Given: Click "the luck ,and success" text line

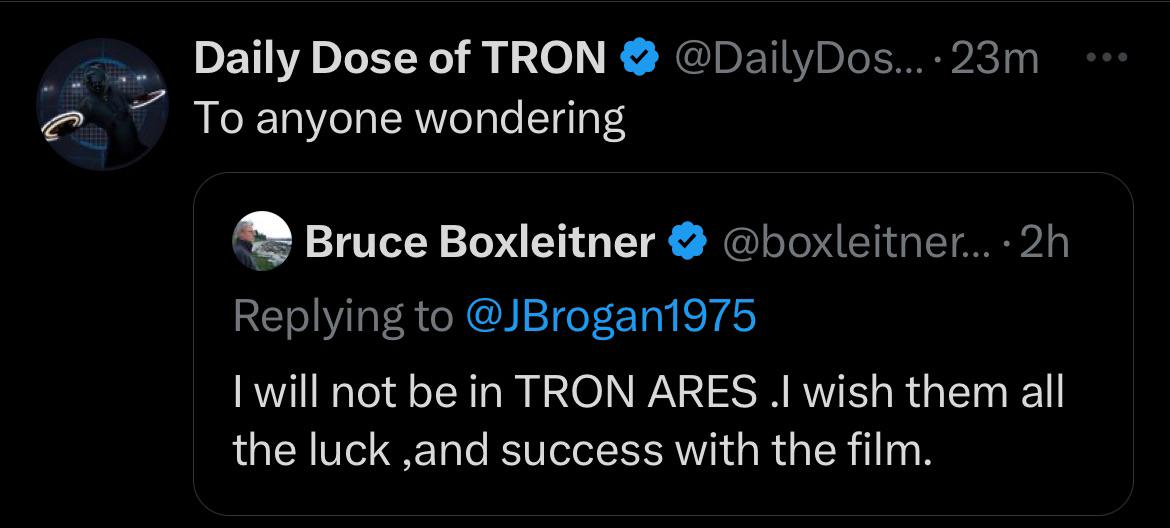Looking at the screenshot, I should [450, 450].
